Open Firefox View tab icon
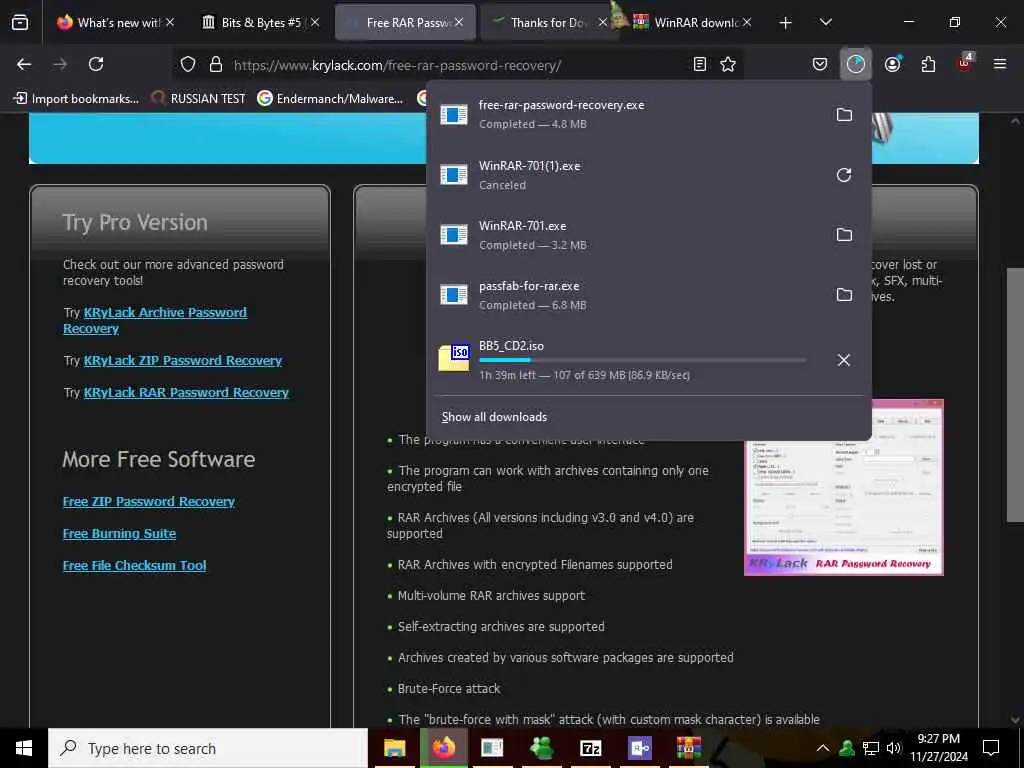1024x768 pixels. pos(20,23)
